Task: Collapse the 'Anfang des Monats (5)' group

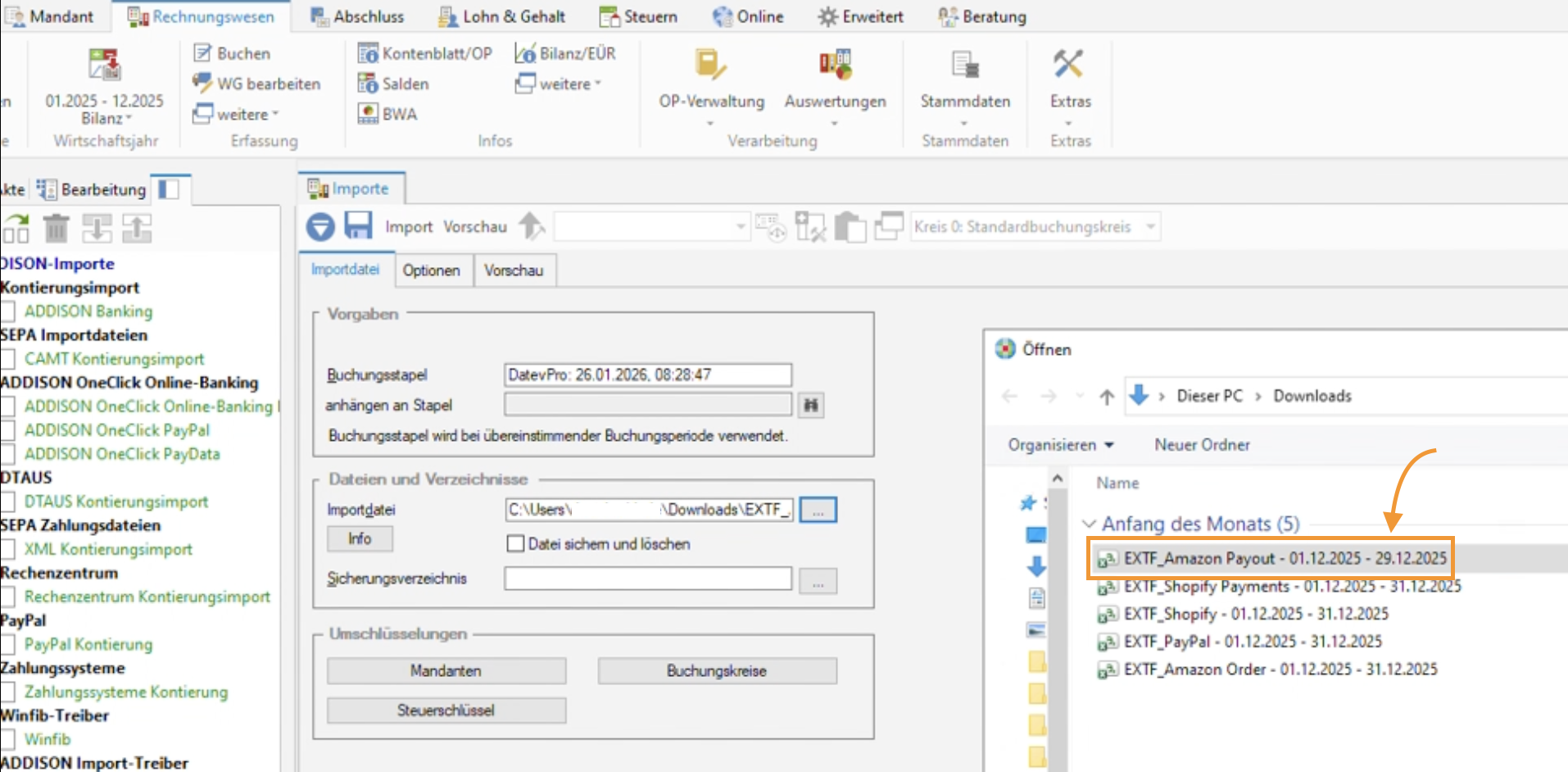Action: [1090, 524]
